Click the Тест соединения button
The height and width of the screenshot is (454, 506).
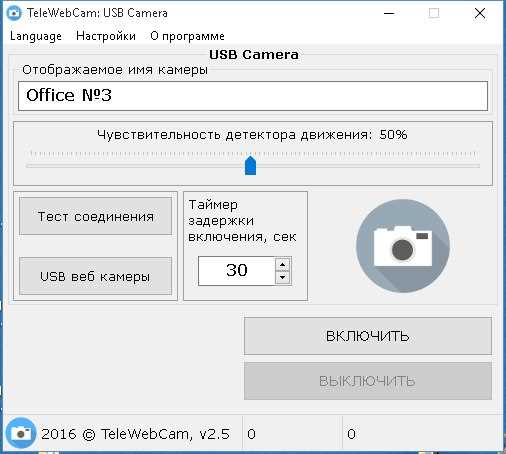(96, 216)
